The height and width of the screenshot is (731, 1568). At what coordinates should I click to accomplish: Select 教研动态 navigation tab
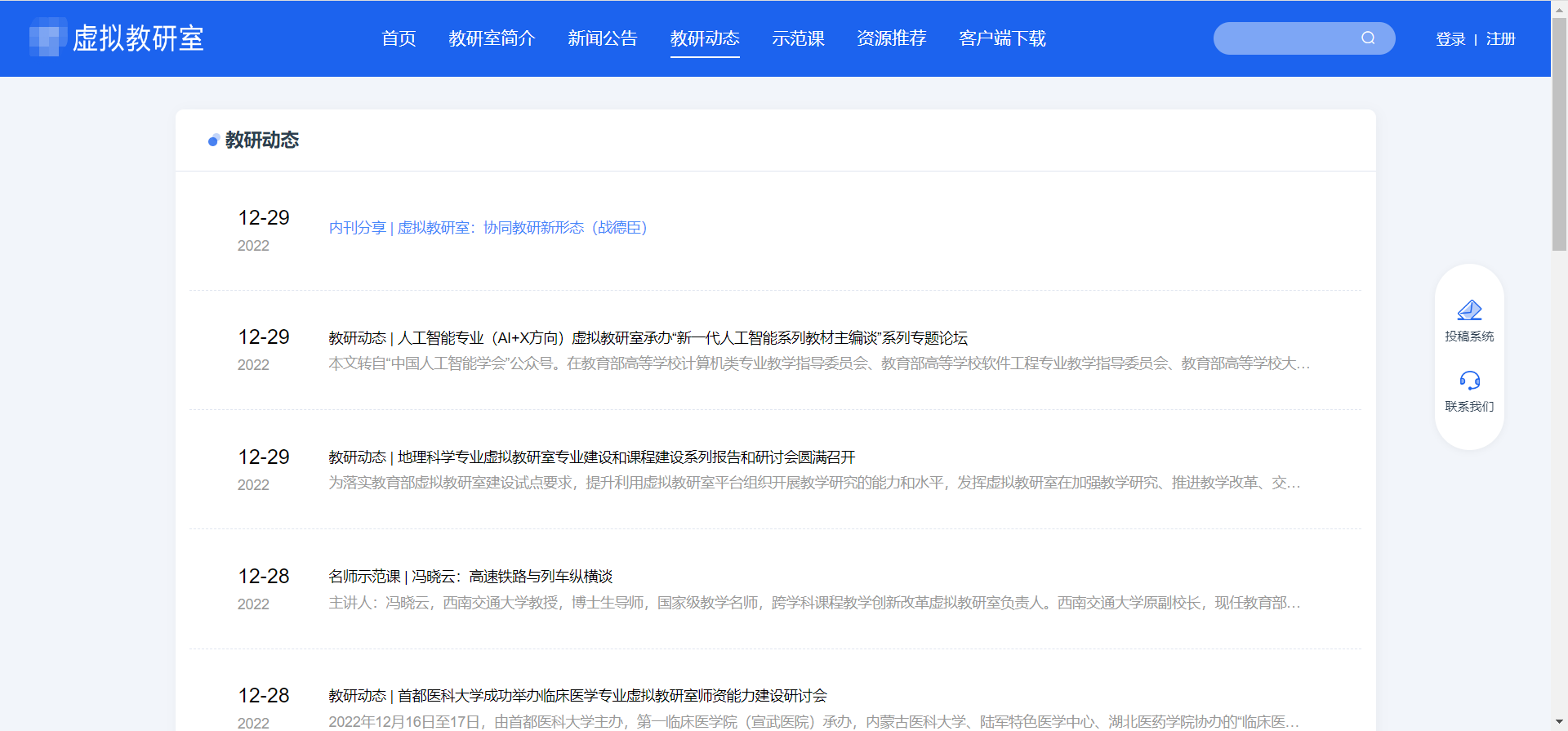pyautogui.click(x=705, y=38)
